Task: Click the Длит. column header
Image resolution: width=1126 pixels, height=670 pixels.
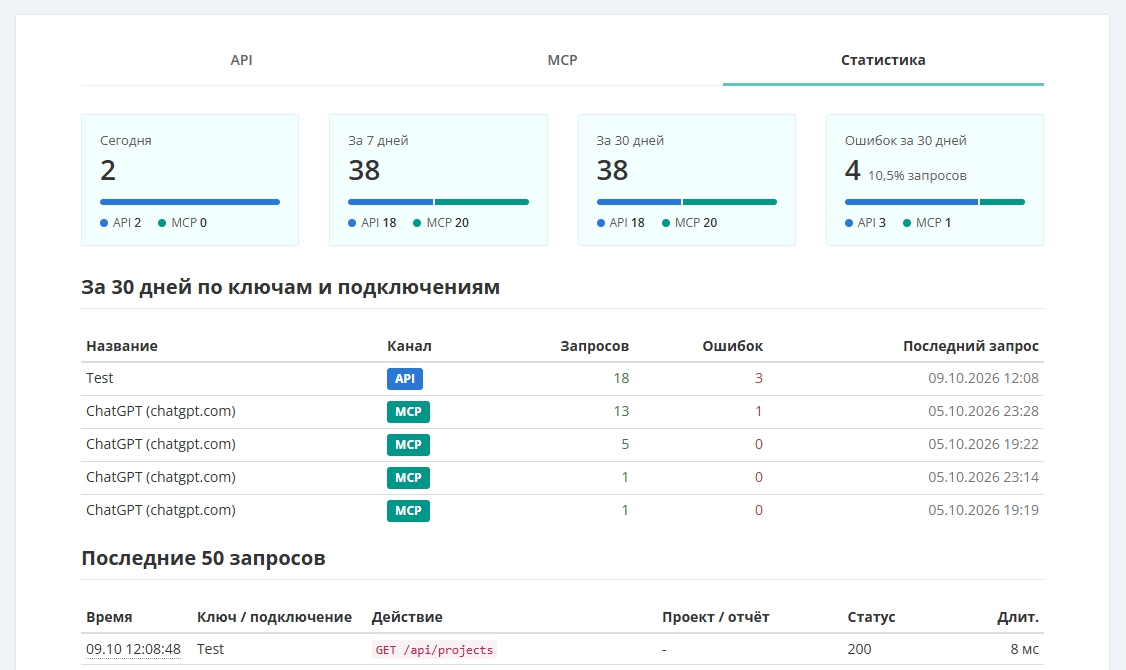Action: point(1018,618)
